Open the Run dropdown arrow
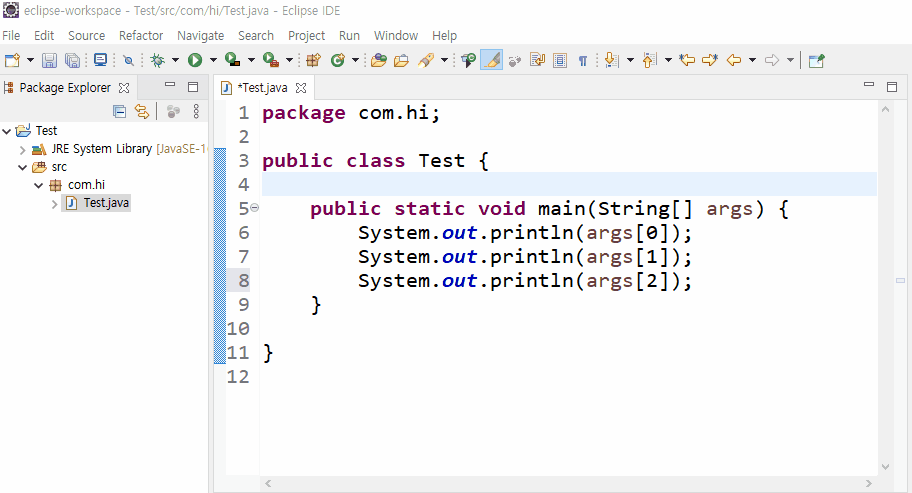The width and height of the screenshot is (912, 493). point(213,60)
